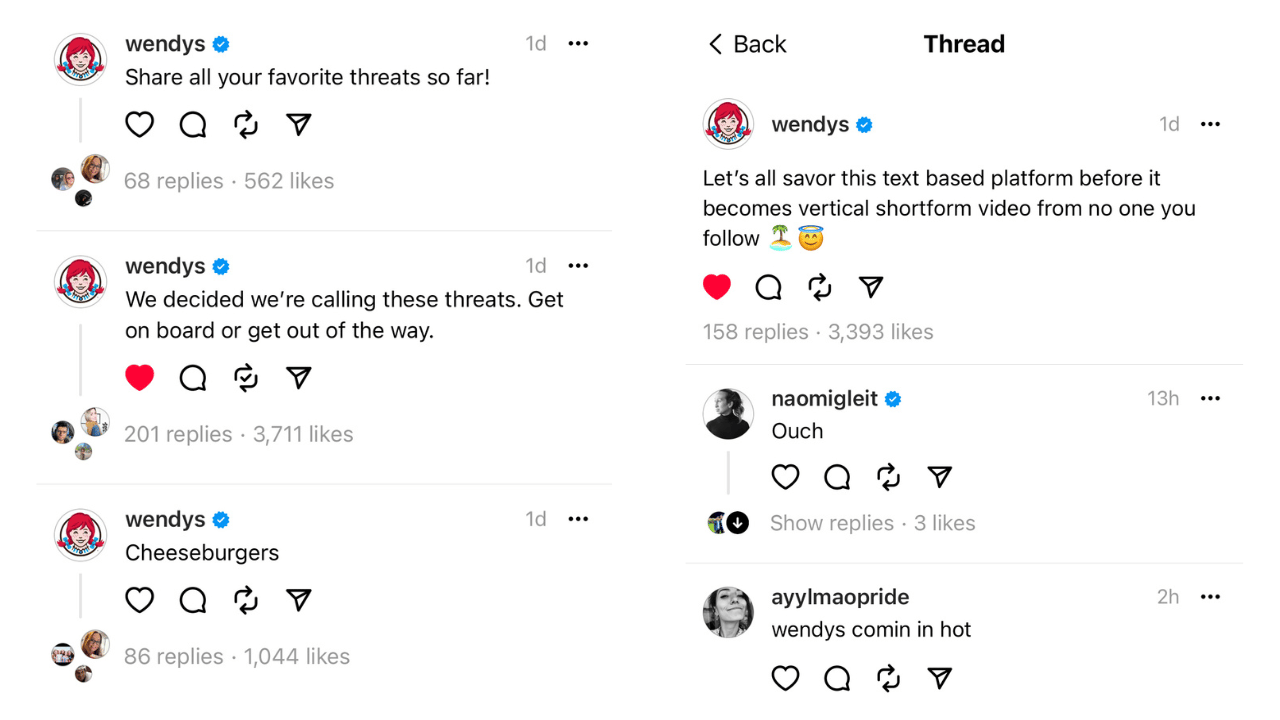Share naomigleit's "Ouch" reply via the send icon
This screenshot has height=720, width=1280.
pos(939,477)
